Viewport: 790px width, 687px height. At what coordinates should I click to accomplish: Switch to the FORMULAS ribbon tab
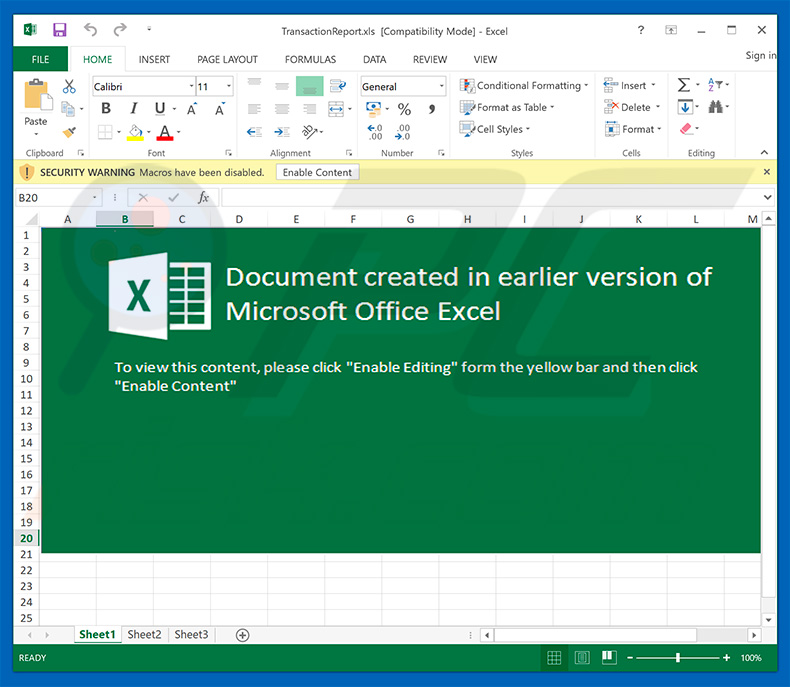[x=310, y=59]
